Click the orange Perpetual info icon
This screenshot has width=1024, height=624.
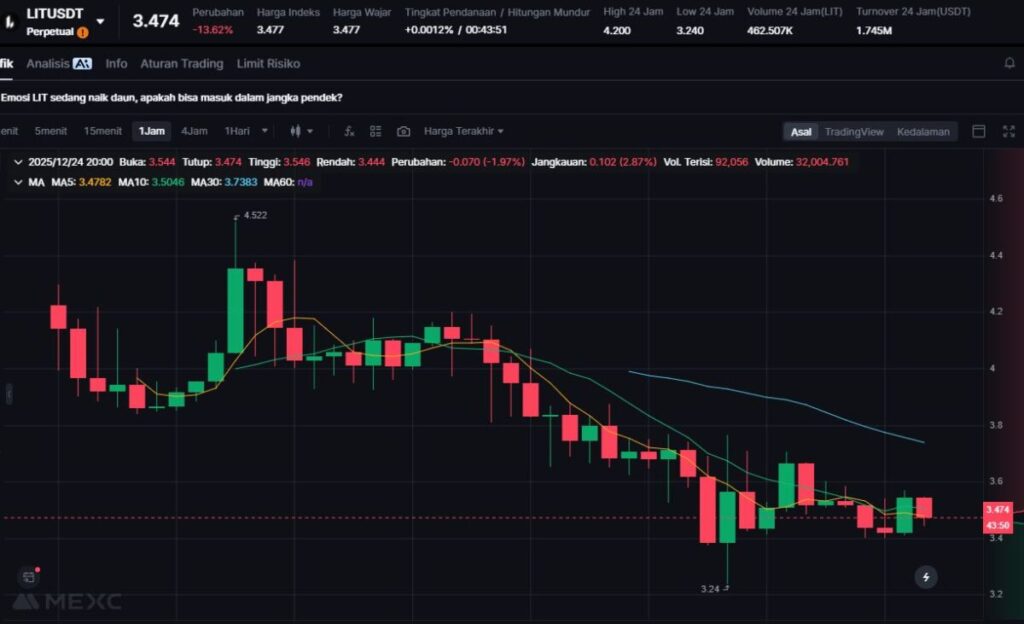83,32
